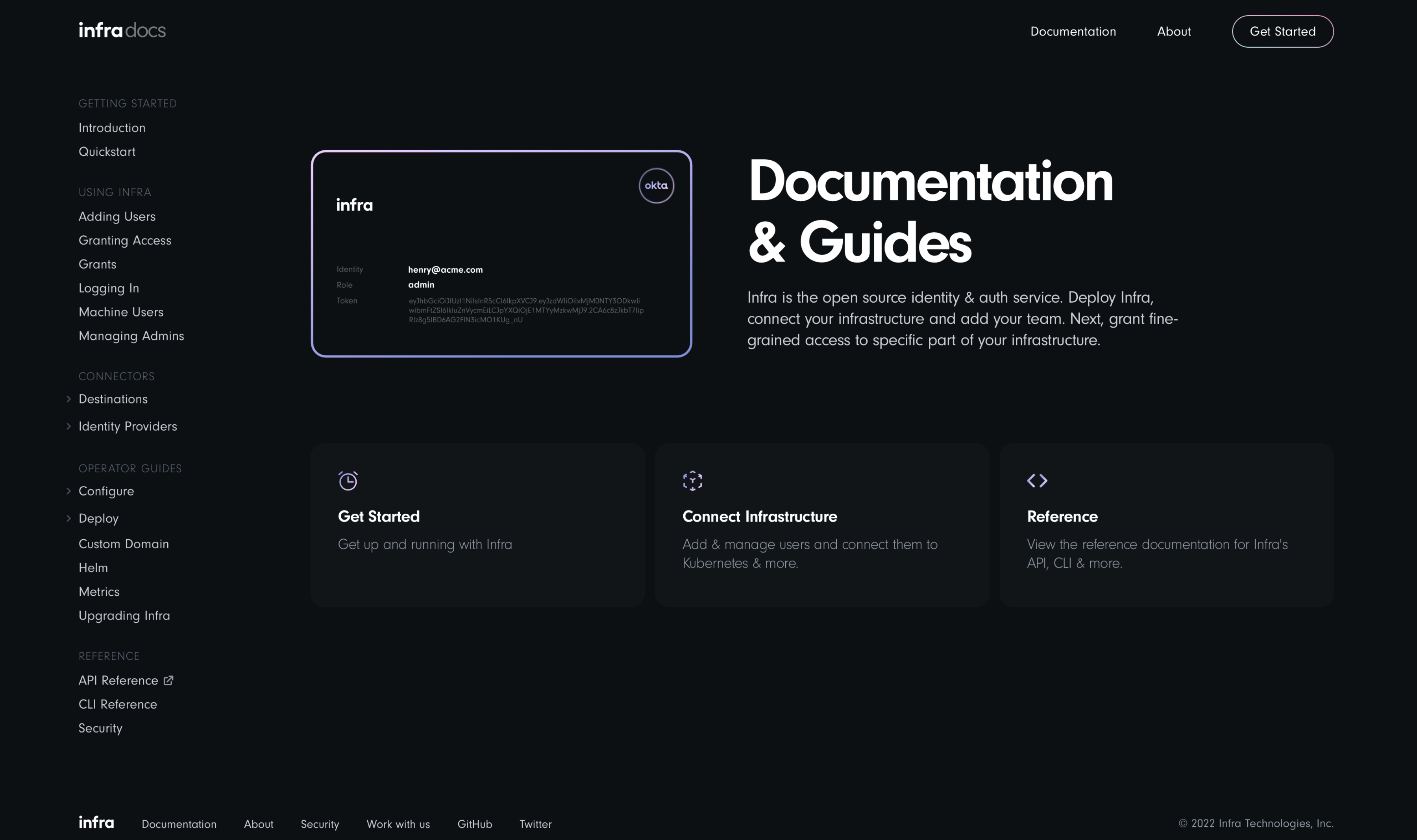Open the Introduction page
Image resolution: width=1417 pixels, height=840 pixels.
click(x=112, y=128)
